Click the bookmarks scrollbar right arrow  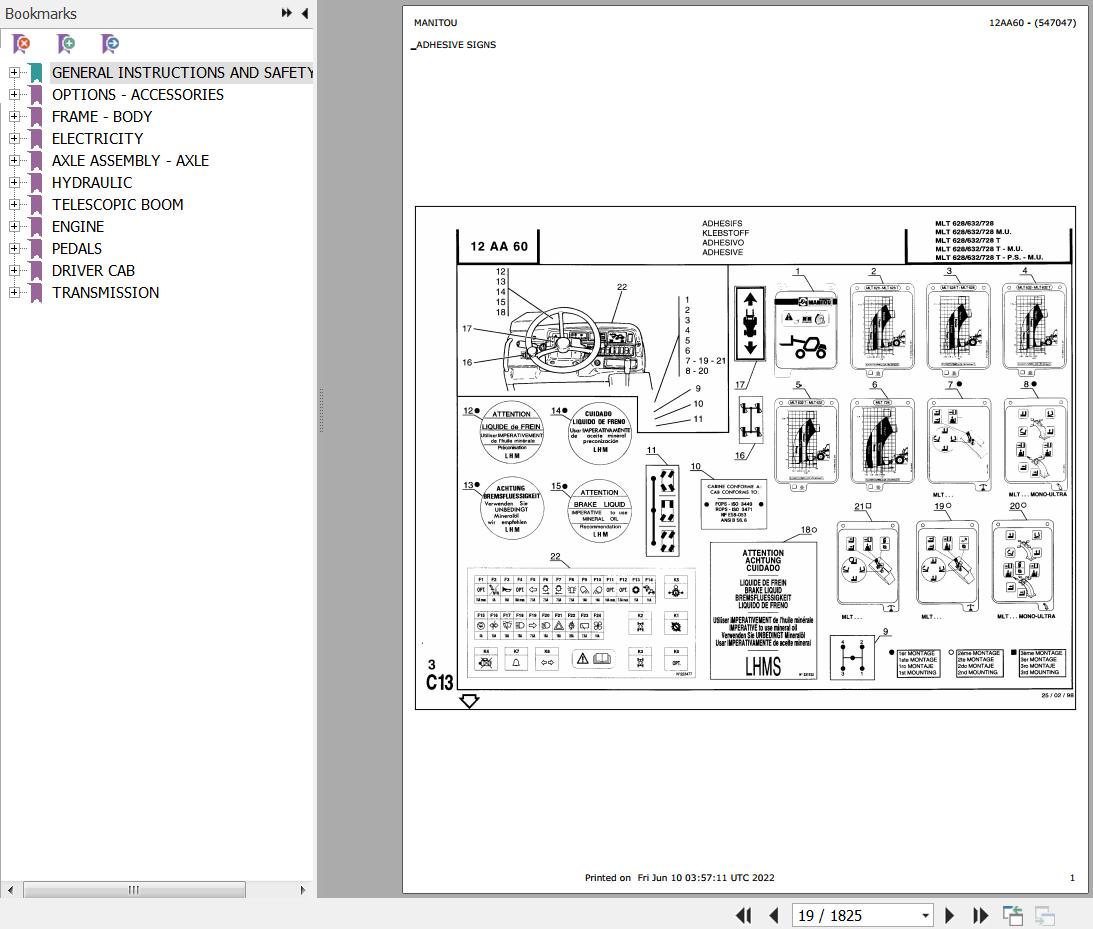coord(303,889)
